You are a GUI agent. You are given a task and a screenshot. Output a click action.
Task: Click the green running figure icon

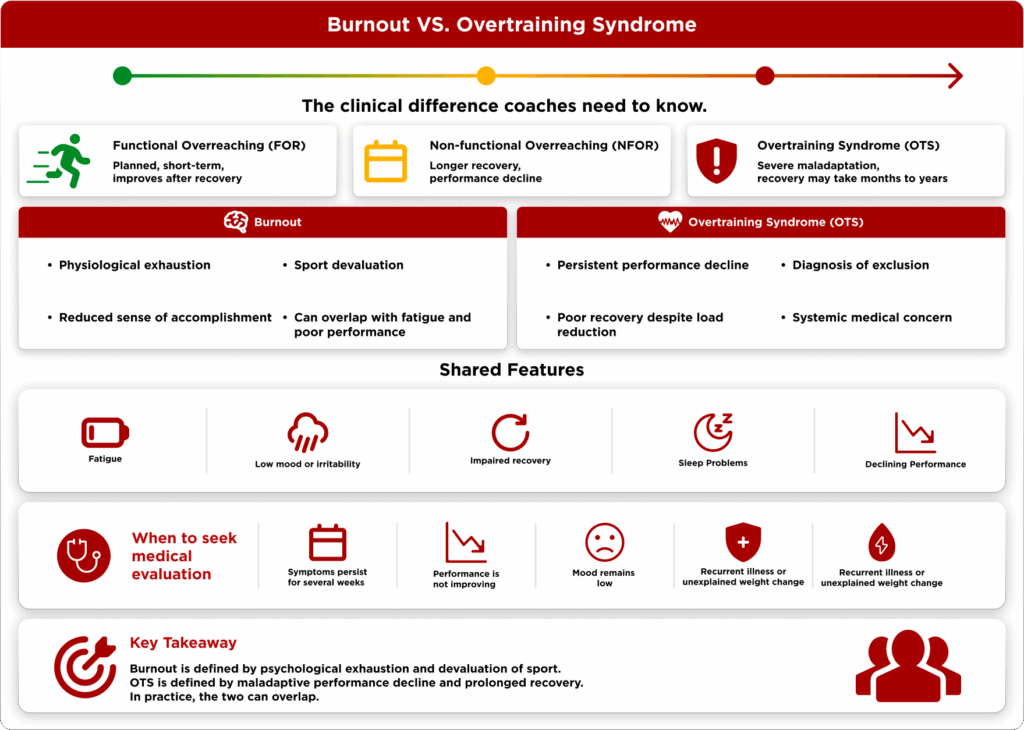58,161
